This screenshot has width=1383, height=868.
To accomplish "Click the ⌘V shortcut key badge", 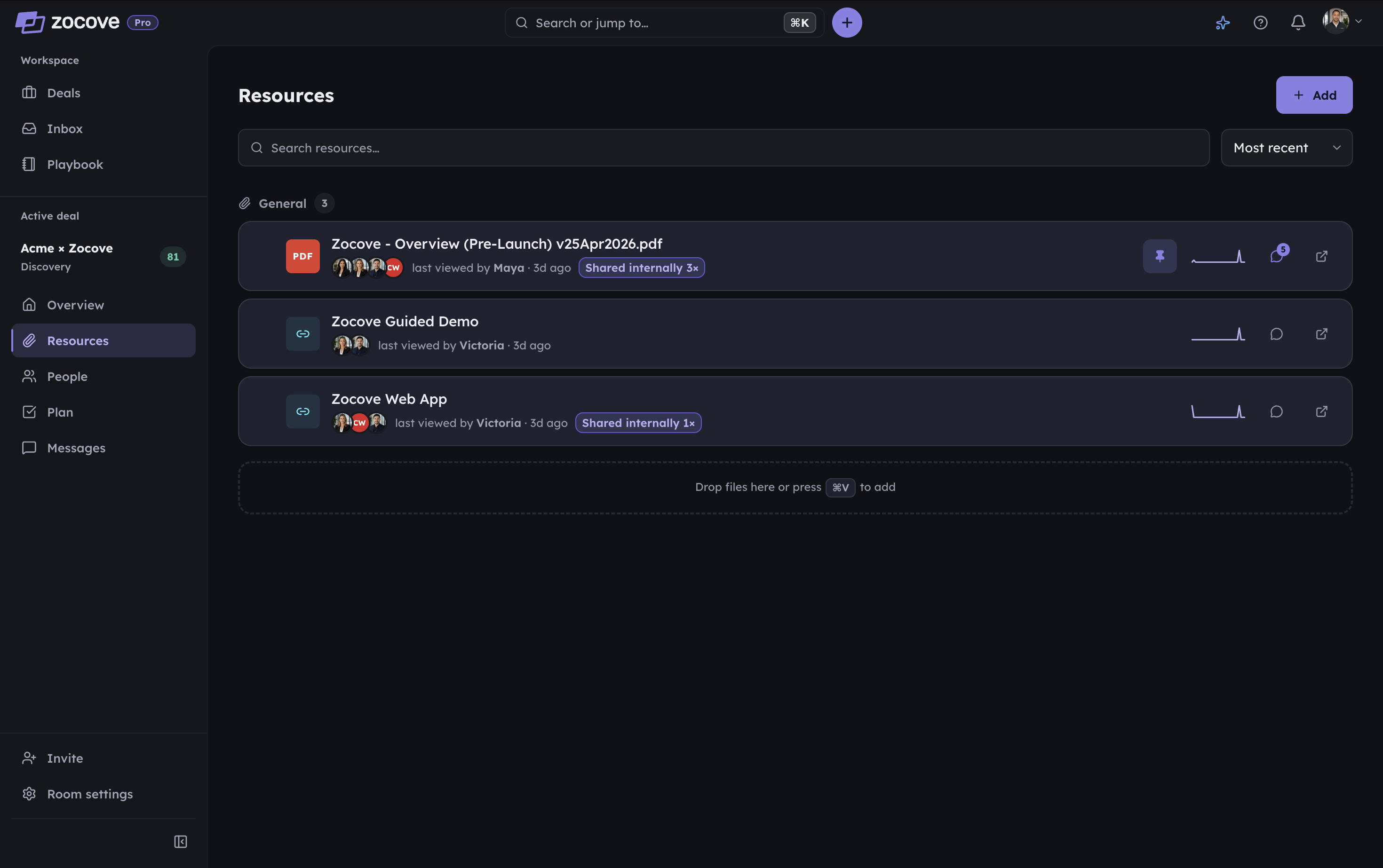I will [x=840, y=488].
